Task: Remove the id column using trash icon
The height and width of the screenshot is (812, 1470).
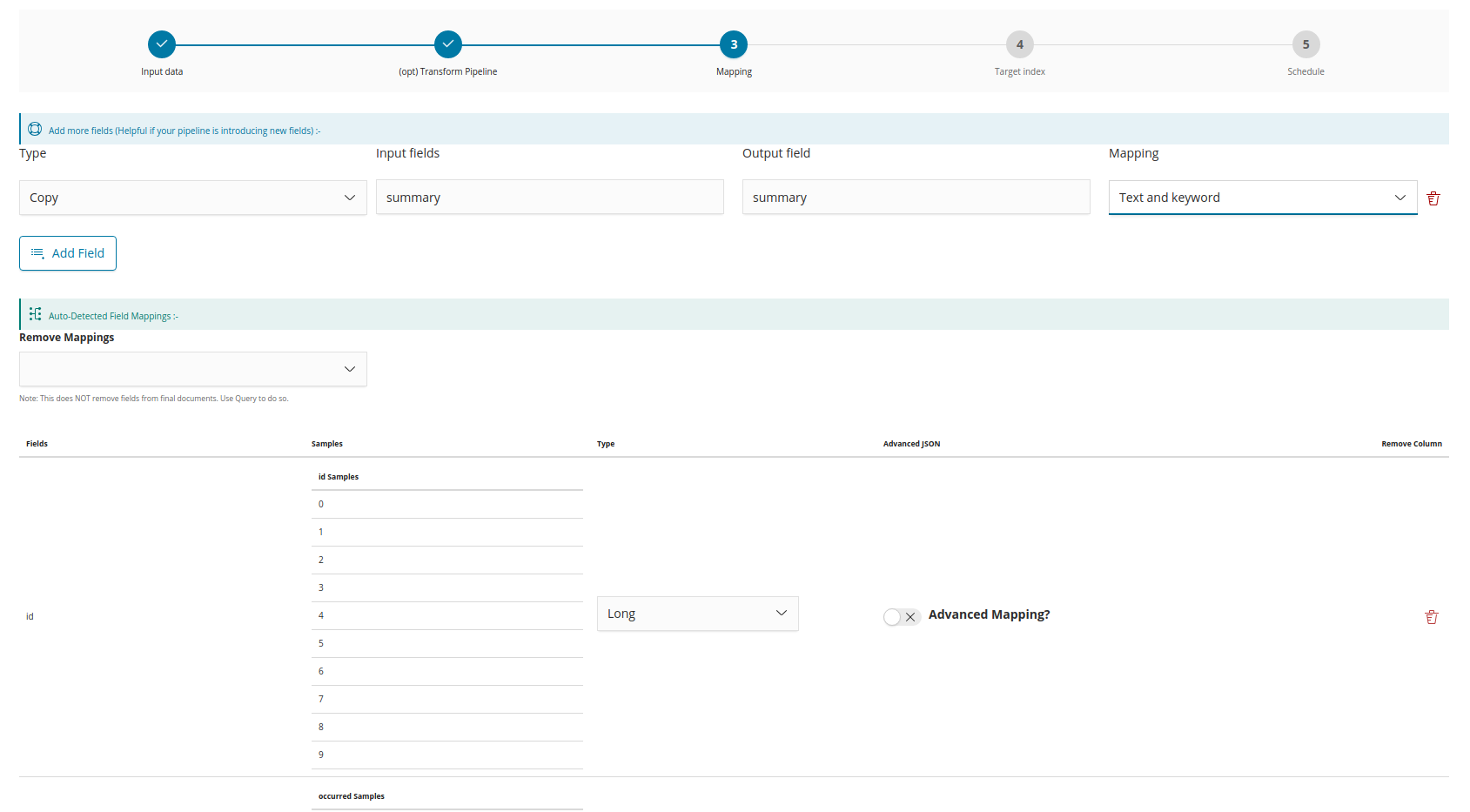Action: 1432,617
